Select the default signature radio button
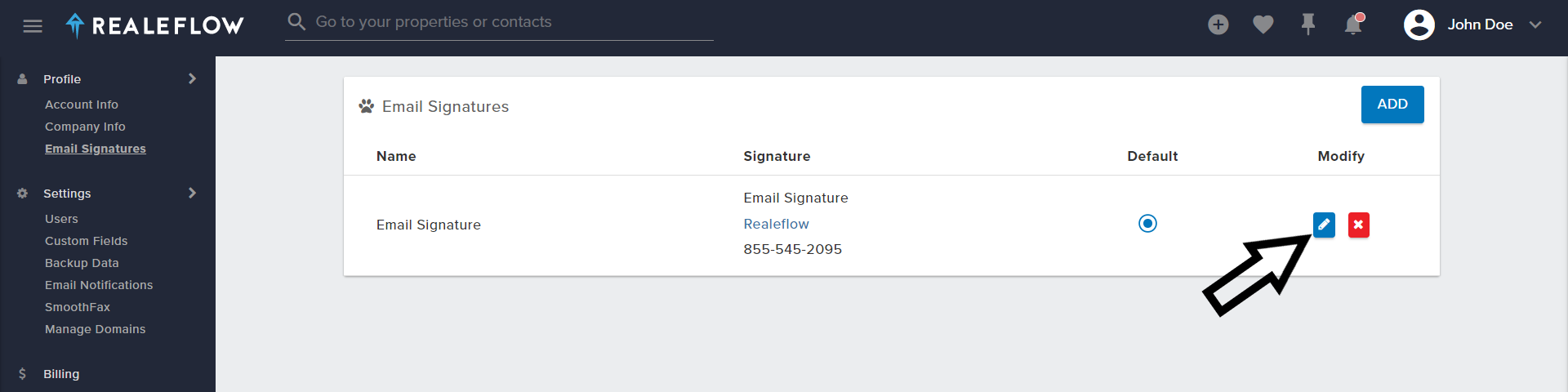1568x392 pixels. point(1147,224)
